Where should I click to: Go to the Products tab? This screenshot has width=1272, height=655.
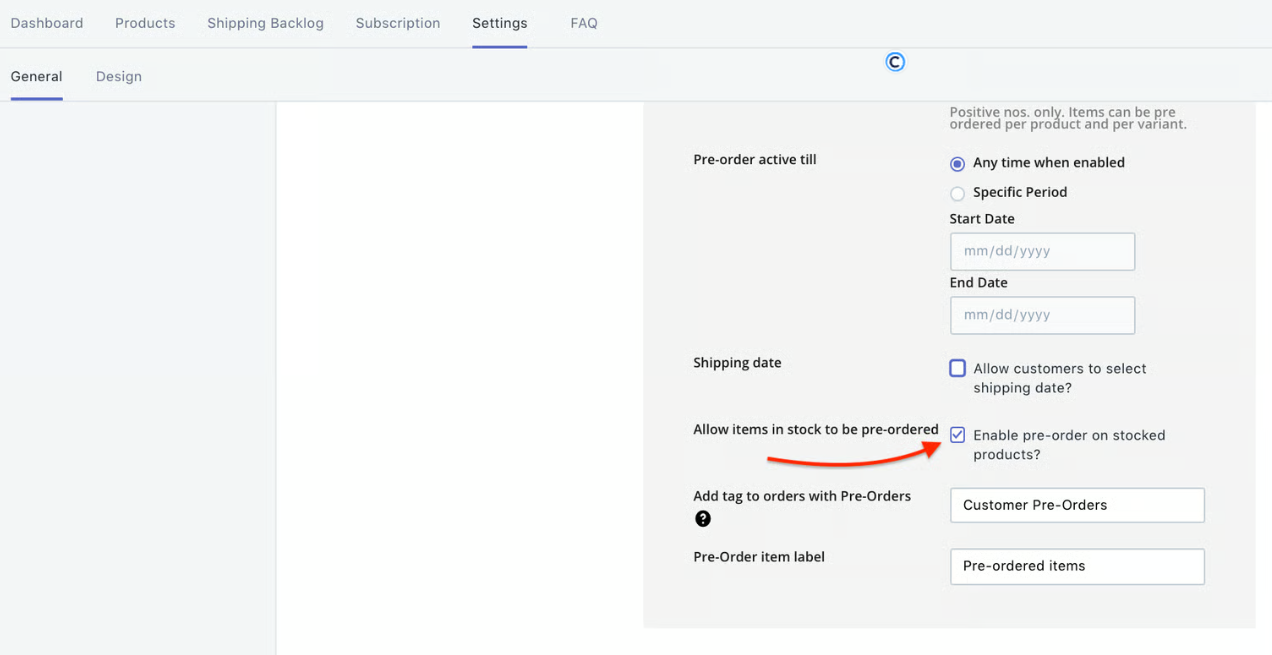pyautogui.click(x=145, y=23)
